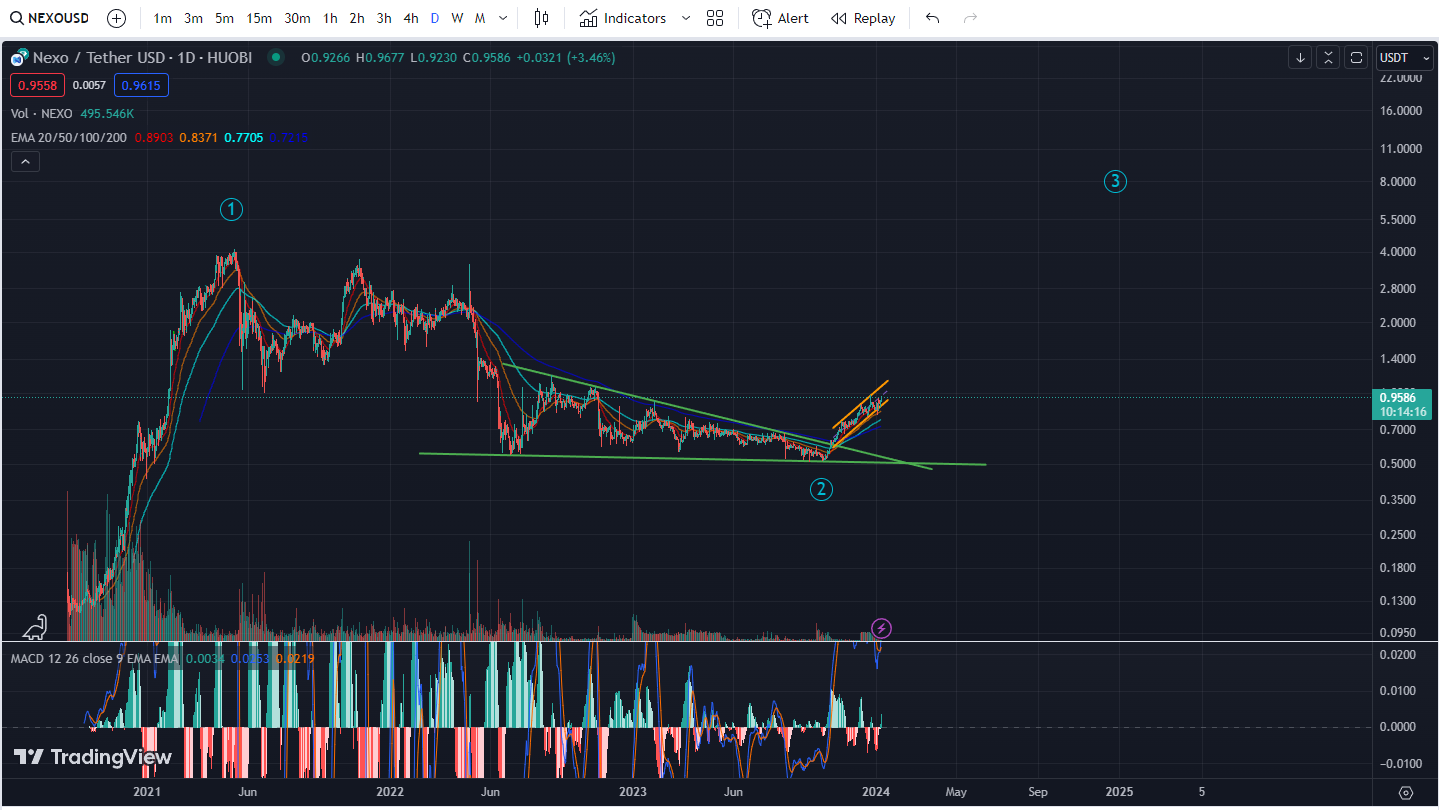Select the 4h interval
The width and height of the screenshot is (1439, 810).
[x=411, y=18]
